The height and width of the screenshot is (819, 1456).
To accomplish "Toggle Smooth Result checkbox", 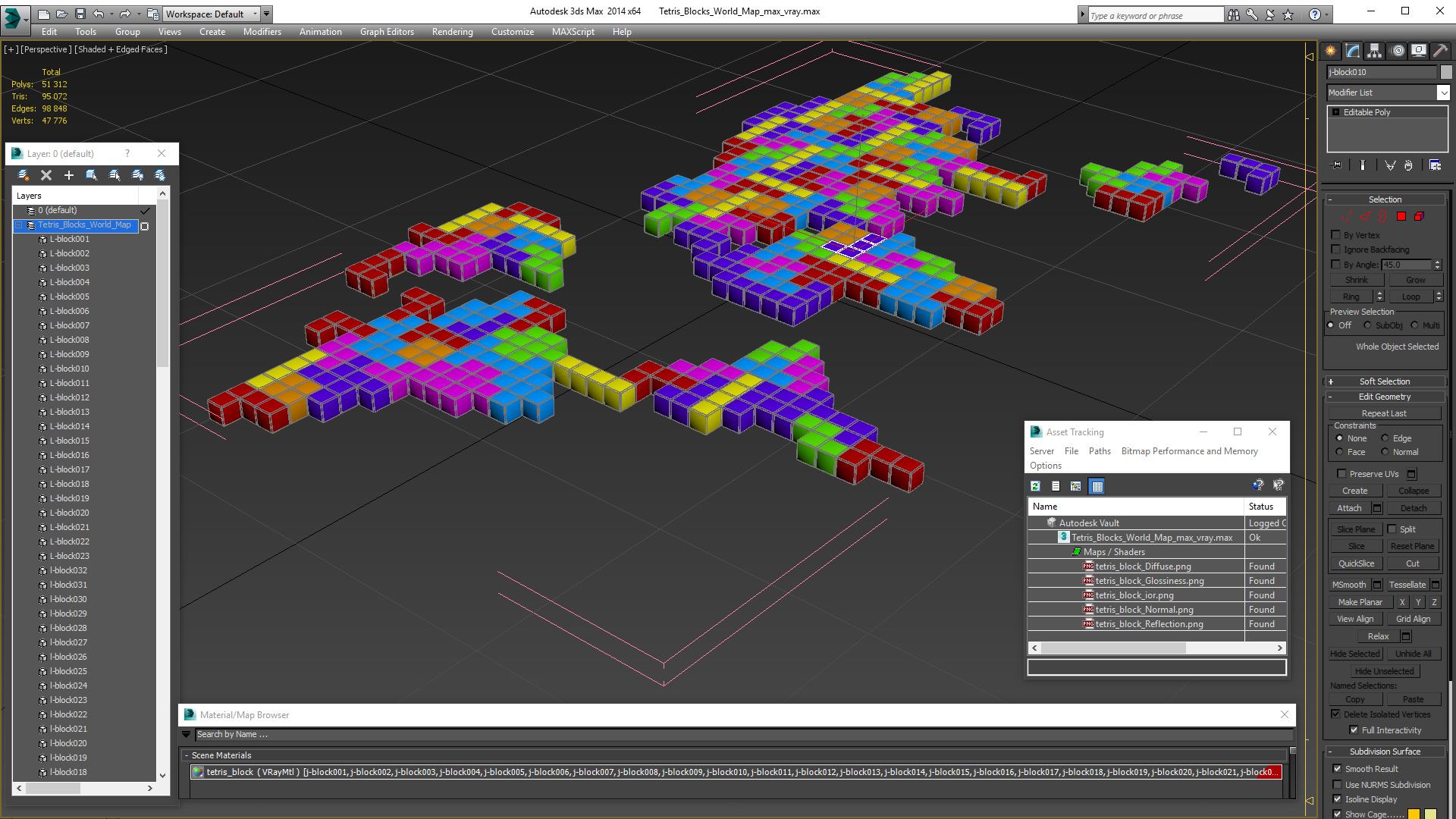I will pos(1337,769).
